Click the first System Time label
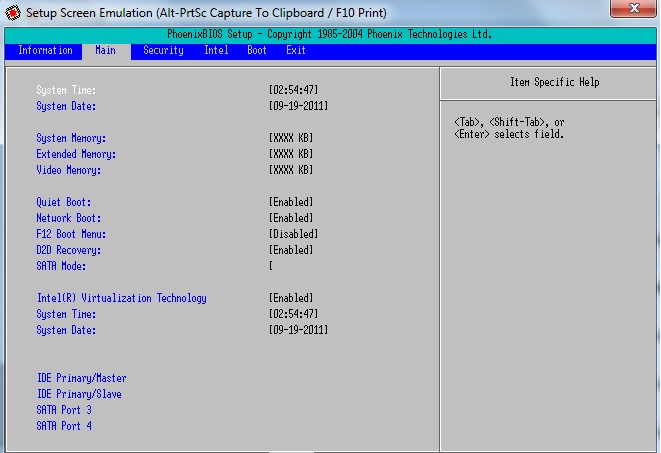The image size is (661, 453). [x=66, y=90]
